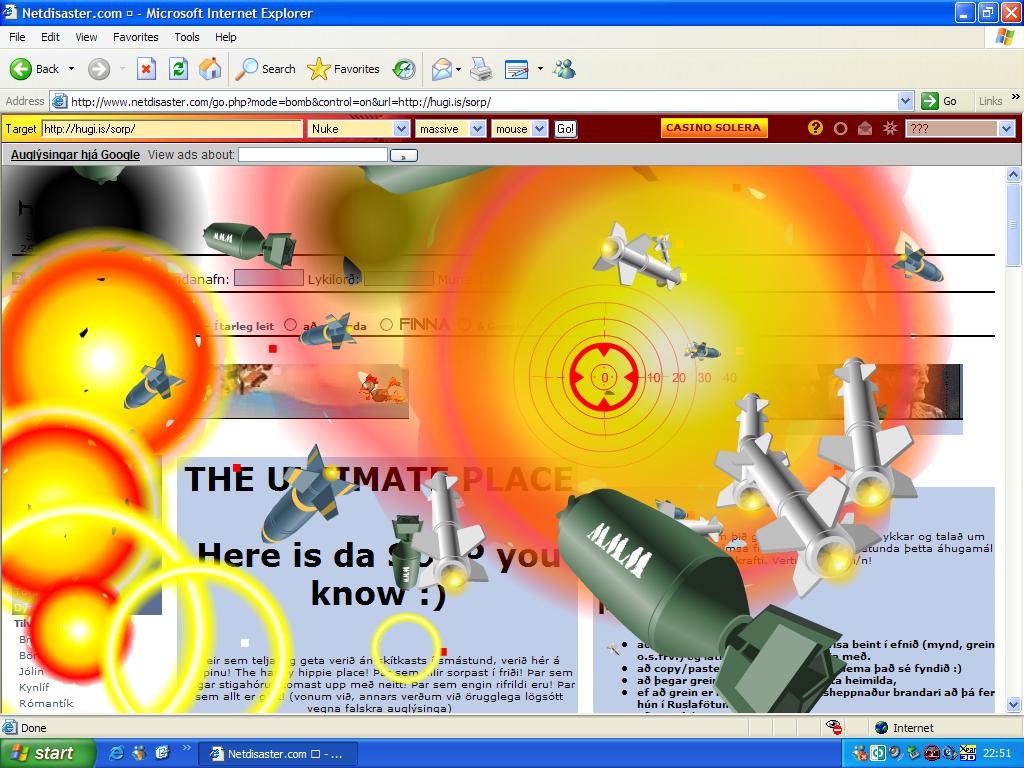Open the Mail envelope toolbar icon
The image size is (1024, 768).
click(442, 69)
